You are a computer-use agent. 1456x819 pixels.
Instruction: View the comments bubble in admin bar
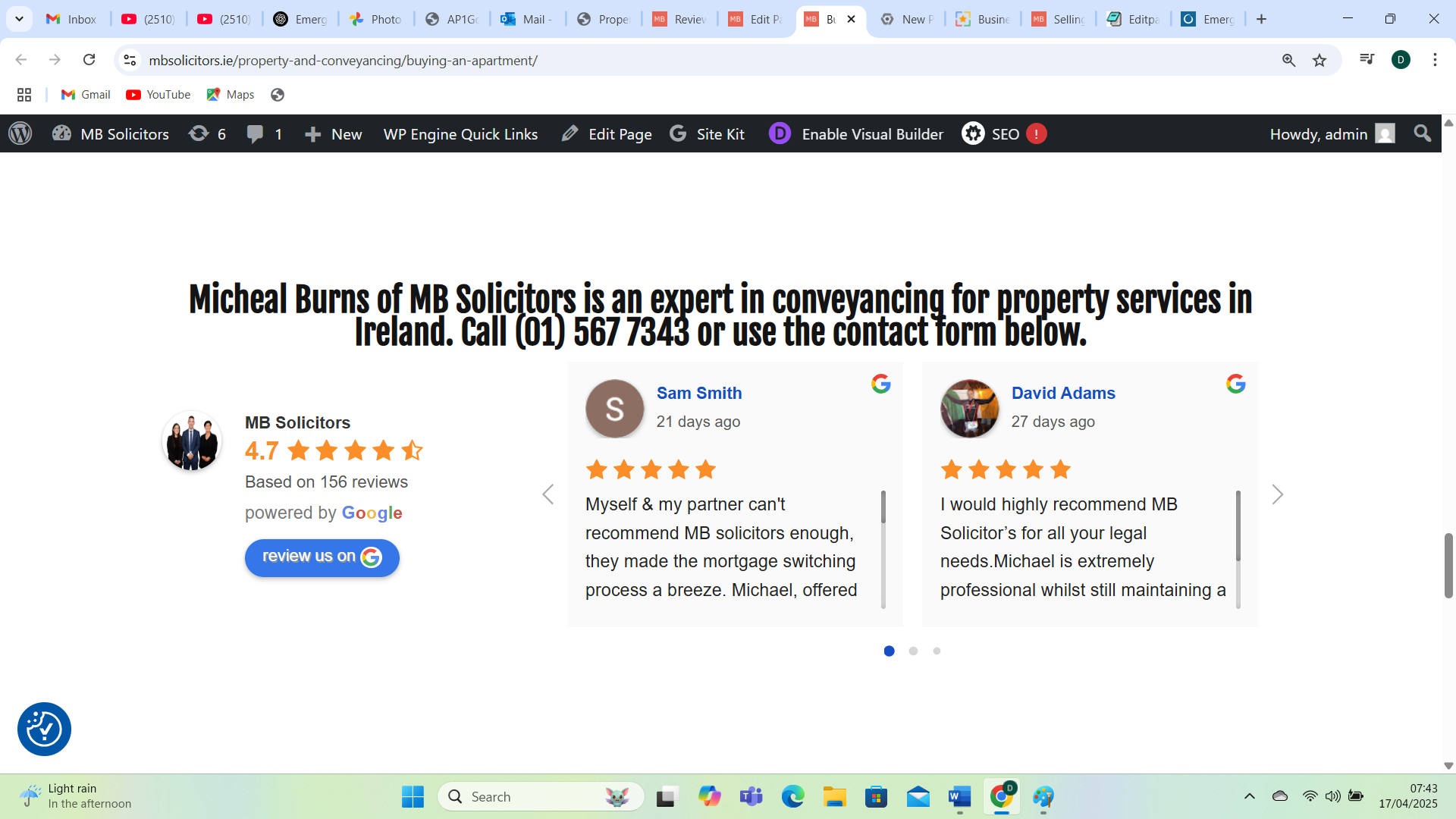point(264,133)
